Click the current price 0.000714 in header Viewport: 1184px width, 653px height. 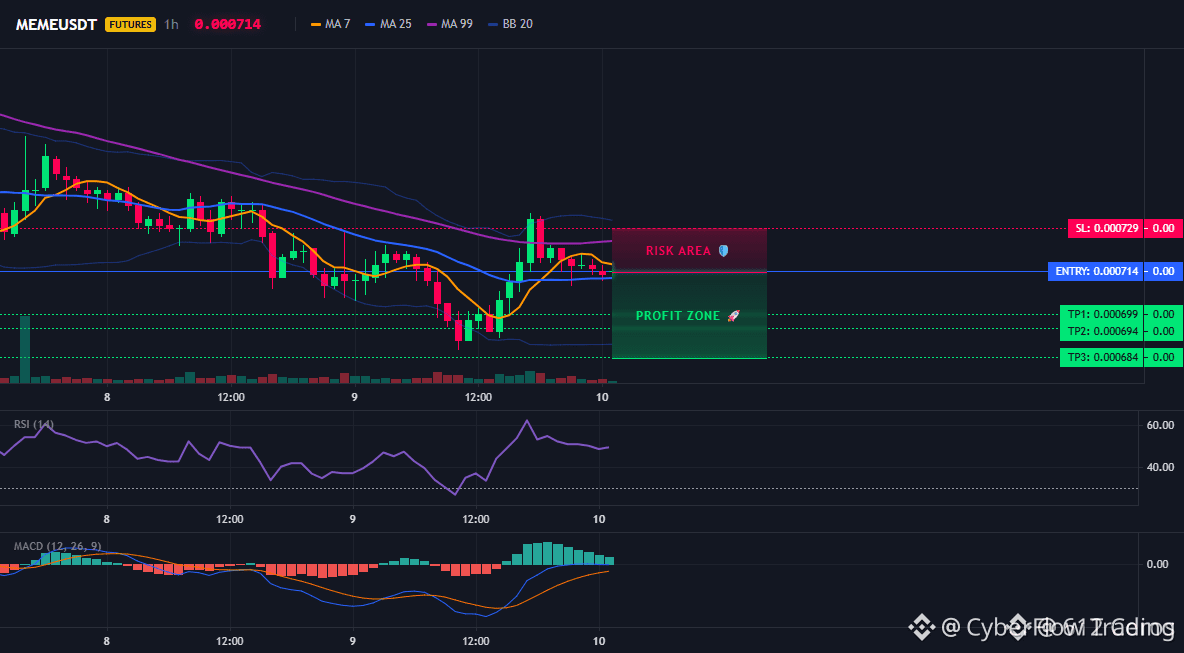(x=227, y=24)
